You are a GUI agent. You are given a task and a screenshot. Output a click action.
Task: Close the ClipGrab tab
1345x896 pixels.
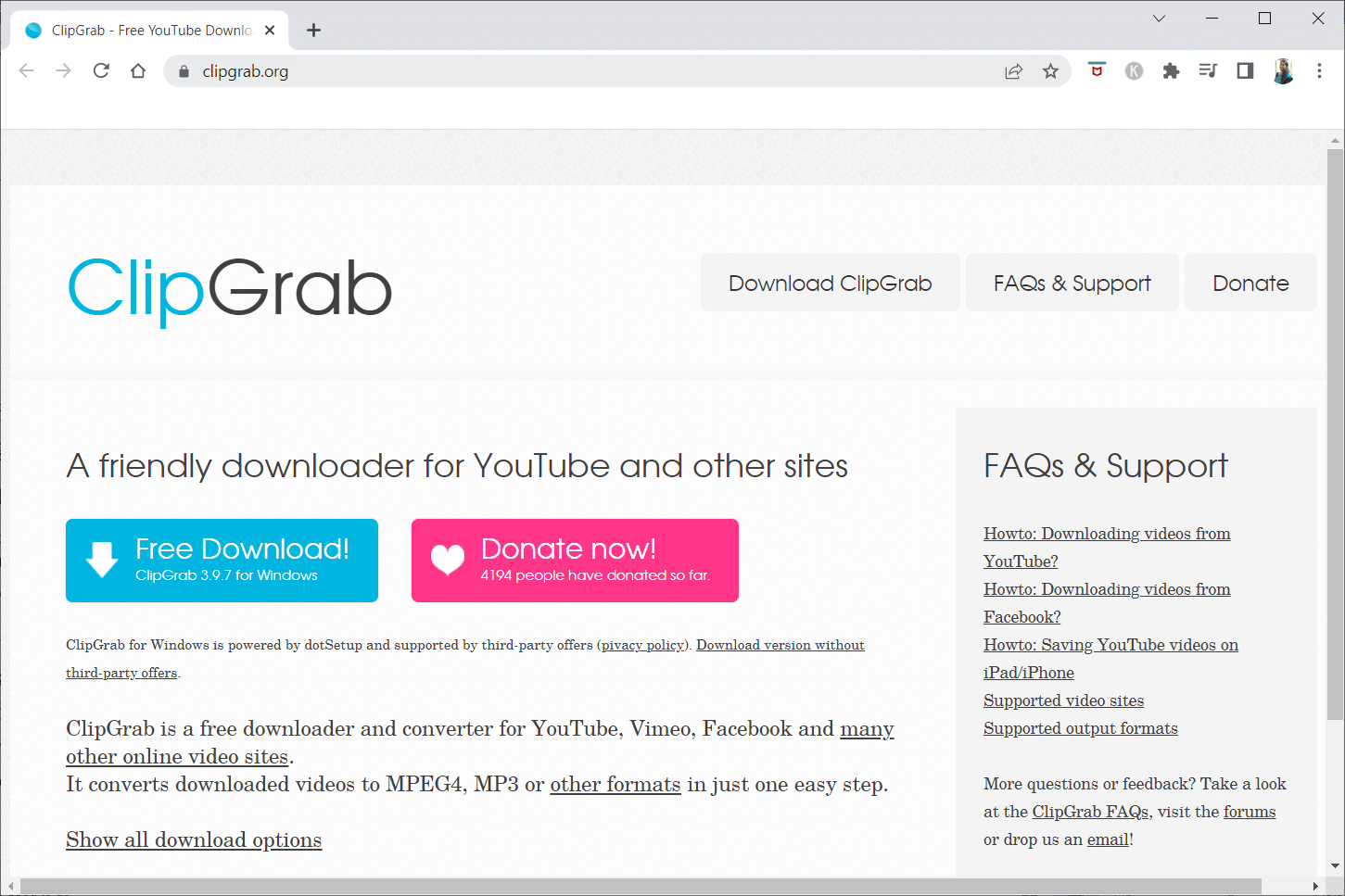click(x=270, y=31)
